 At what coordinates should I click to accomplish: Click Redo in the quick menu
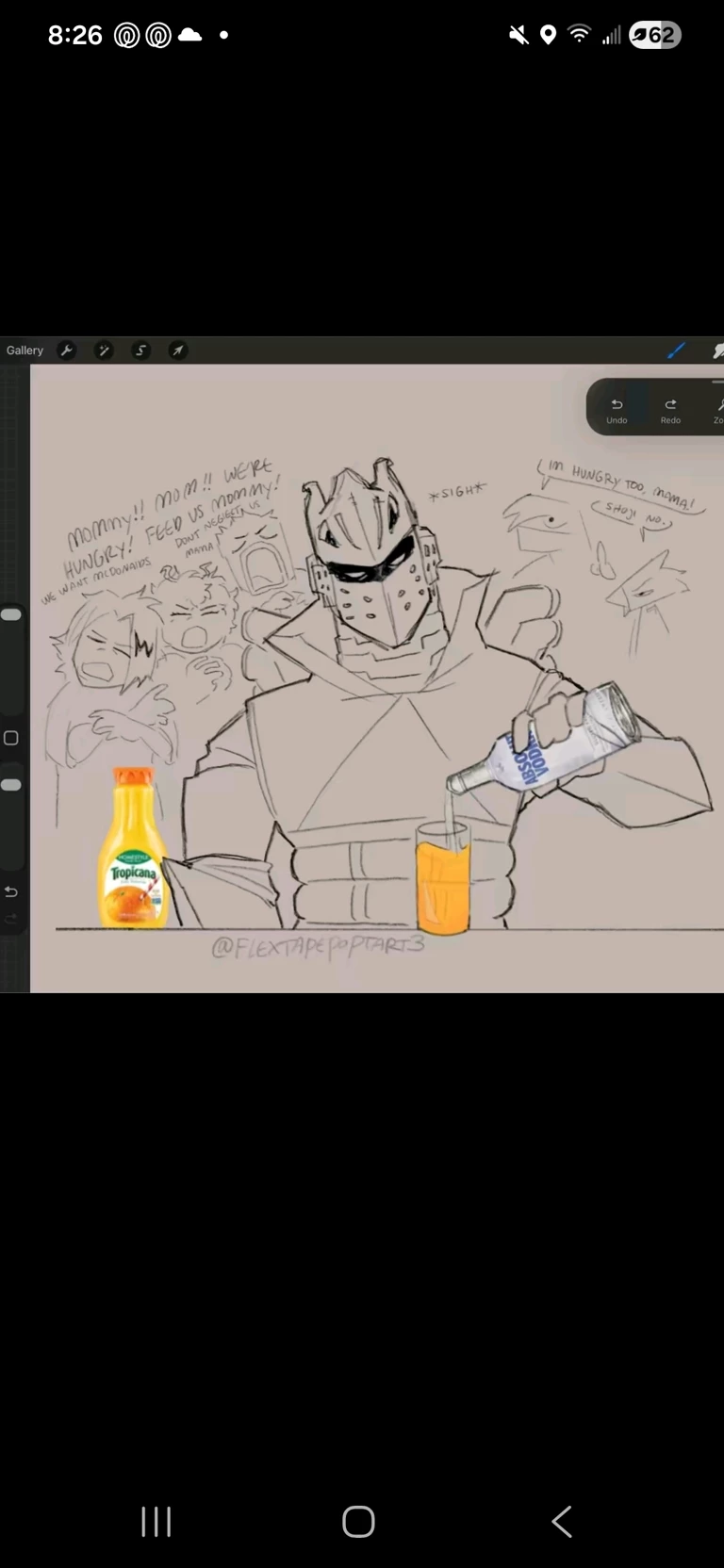[670, 410]
